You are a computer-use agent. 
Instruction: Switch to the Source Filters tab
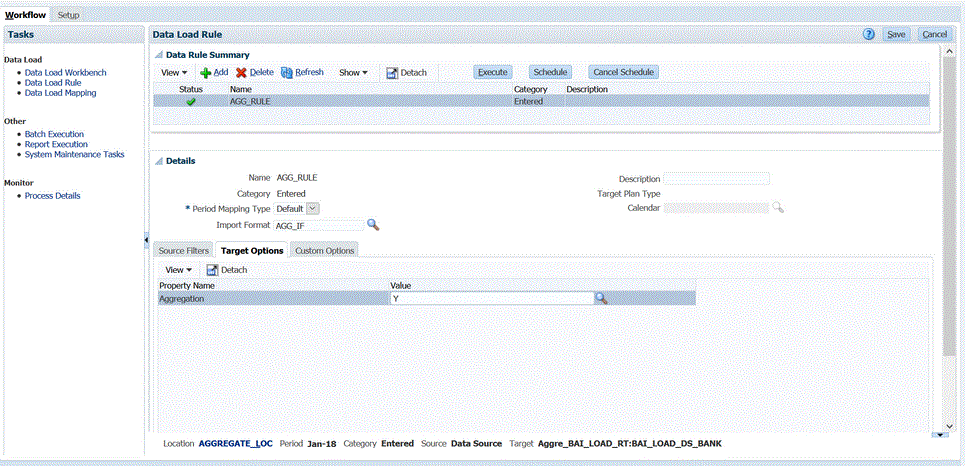(x=184, y=251)
